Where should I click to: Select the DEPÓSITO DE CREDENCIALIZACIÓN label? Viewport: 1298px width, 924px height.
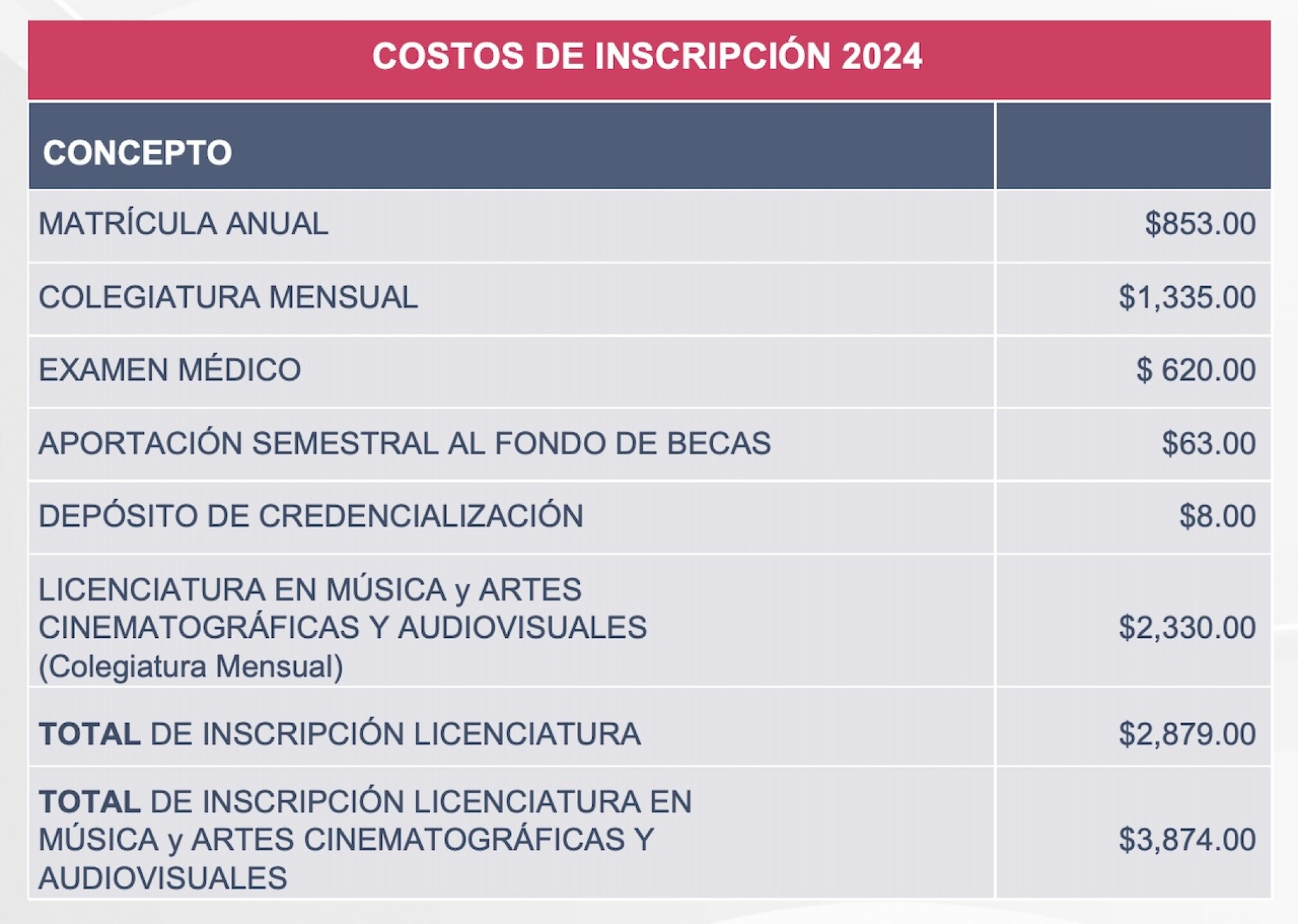(x=311, y=517)
